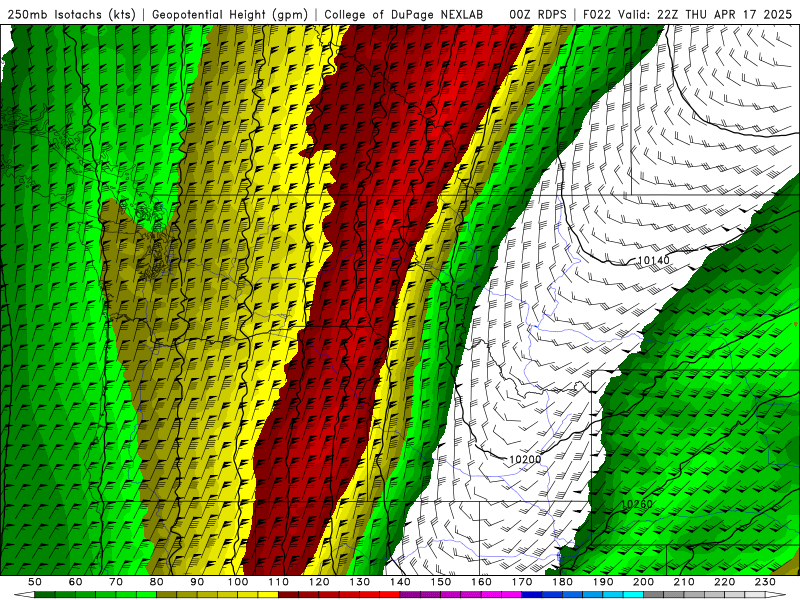Click the 140 value on the color scale
Viewport: 800px width, 600px height.
[400, 582]
